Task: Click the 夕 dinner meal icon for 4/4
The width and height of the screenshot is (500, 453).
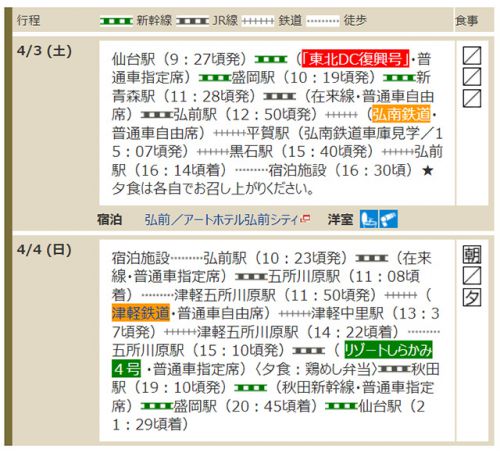Action: [472, 297]
